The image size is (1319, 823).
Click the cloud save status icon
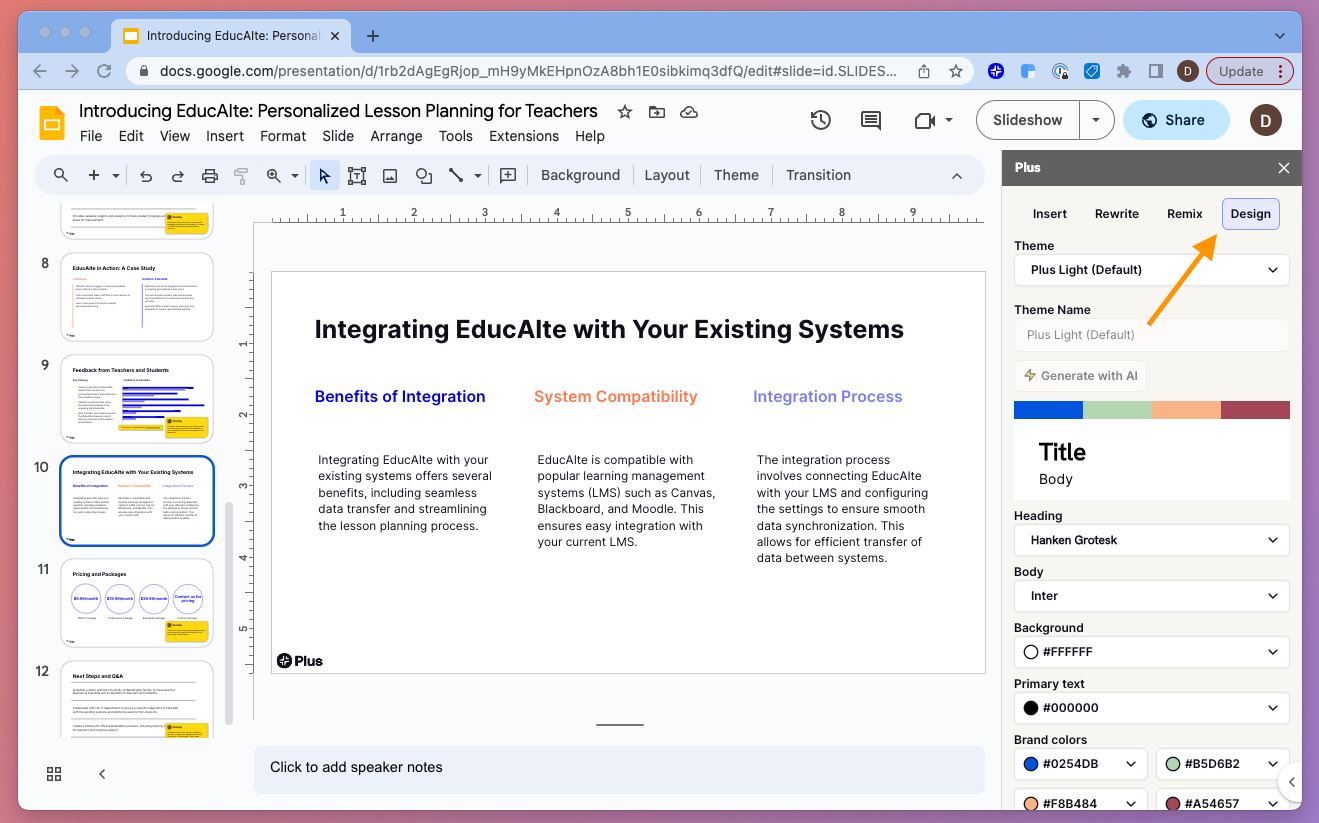coord(689,111)
